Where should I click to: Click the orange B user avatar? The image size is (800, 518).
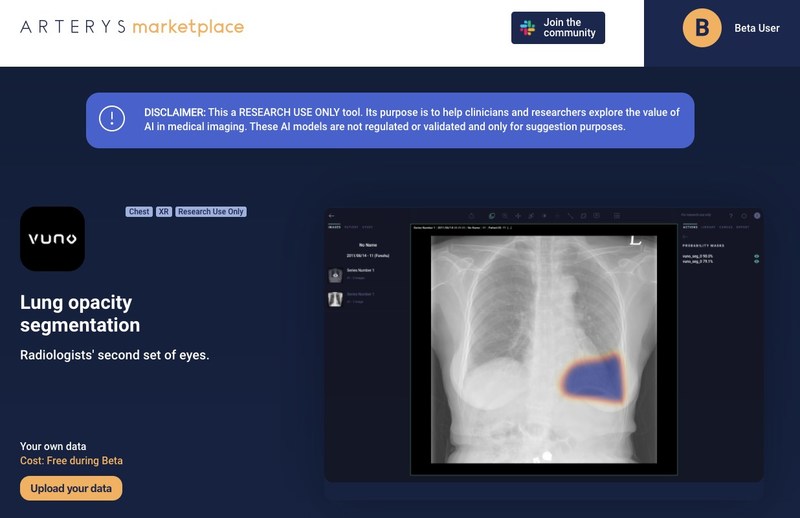702,28
